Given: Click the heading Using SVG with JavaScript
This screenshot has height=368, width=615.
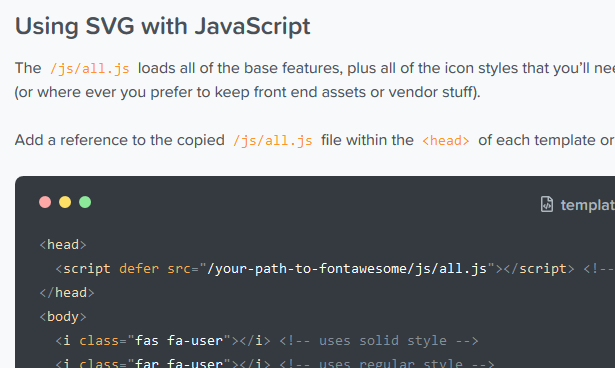Looking at the screenshot, I should [162, 26].
